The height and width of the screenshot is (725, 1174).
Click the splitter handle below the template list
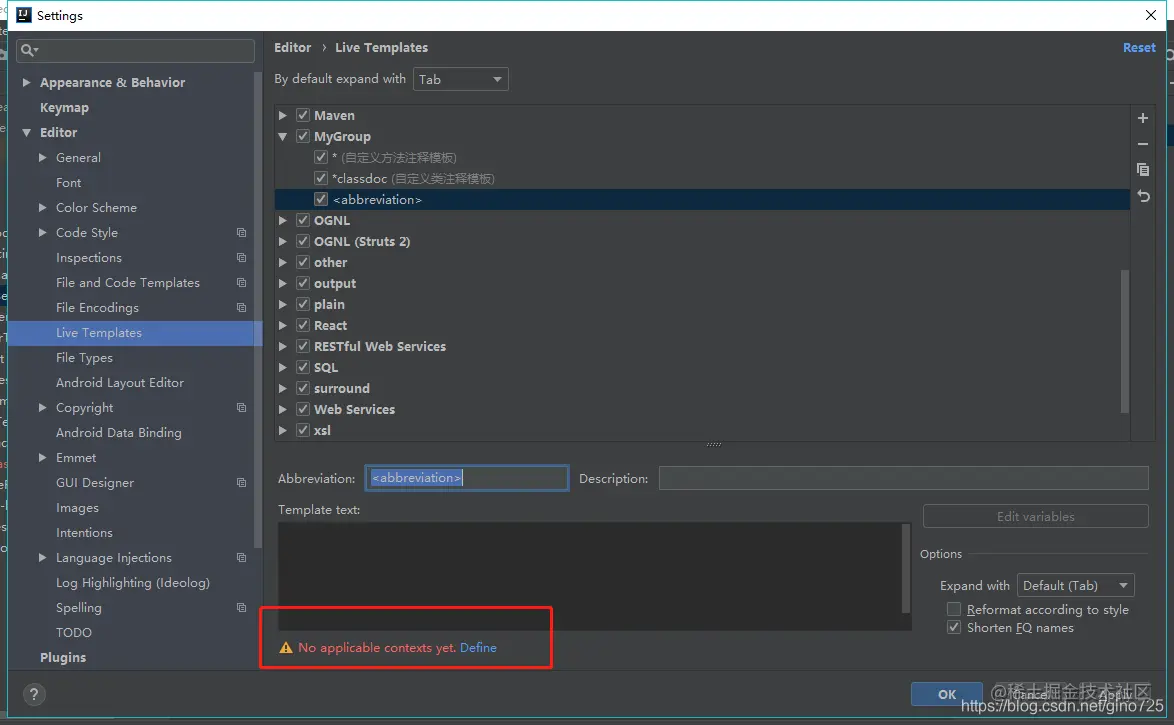coord(714,444)
